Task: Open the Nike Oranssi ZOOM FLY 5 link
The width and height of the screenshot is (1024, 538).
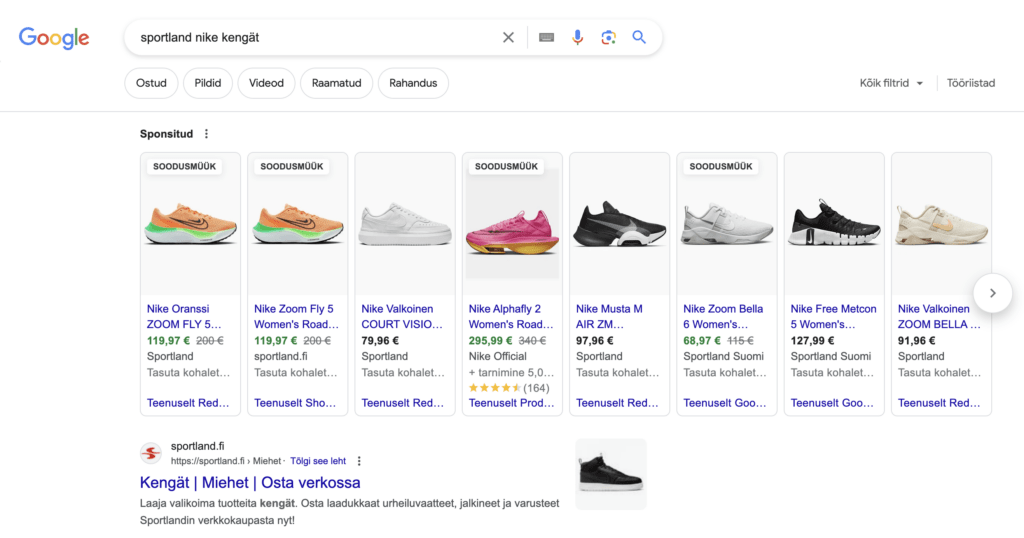Action: click(184, 317)
